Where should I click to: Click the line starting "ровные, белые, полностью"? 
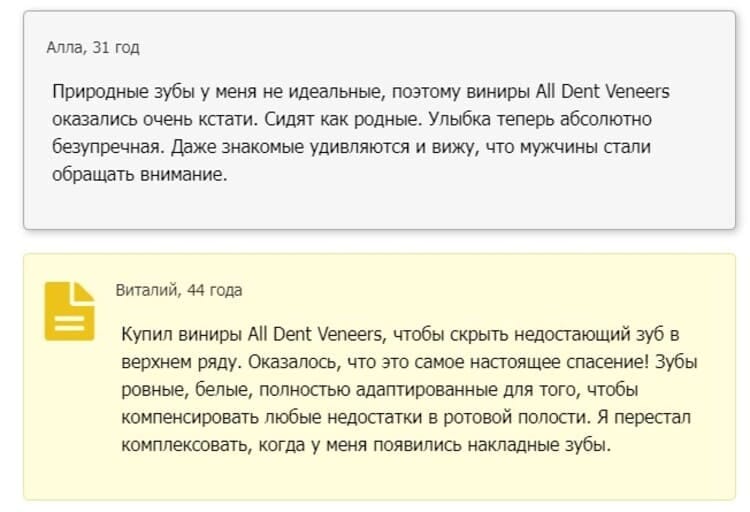[x=380, y=389]
